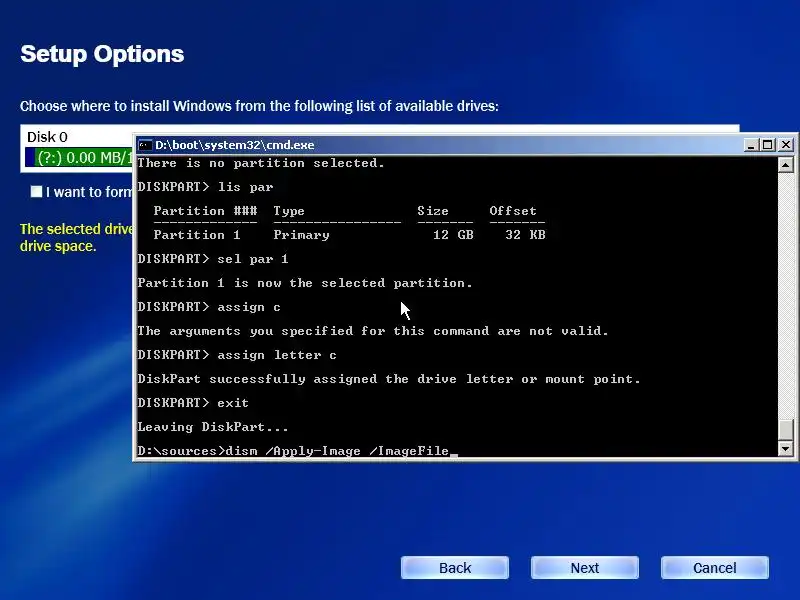800x600 pixels.
Task: Click the yellow 'The selected drive' warning text
Action: point(77,237)
